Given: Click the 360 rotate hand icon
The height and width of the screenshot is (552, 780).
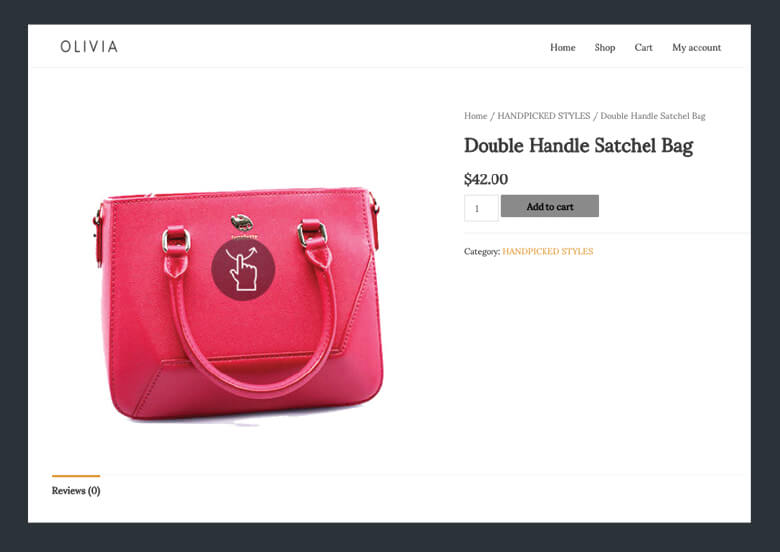Looking at the screenshot, I should point(243,269).
